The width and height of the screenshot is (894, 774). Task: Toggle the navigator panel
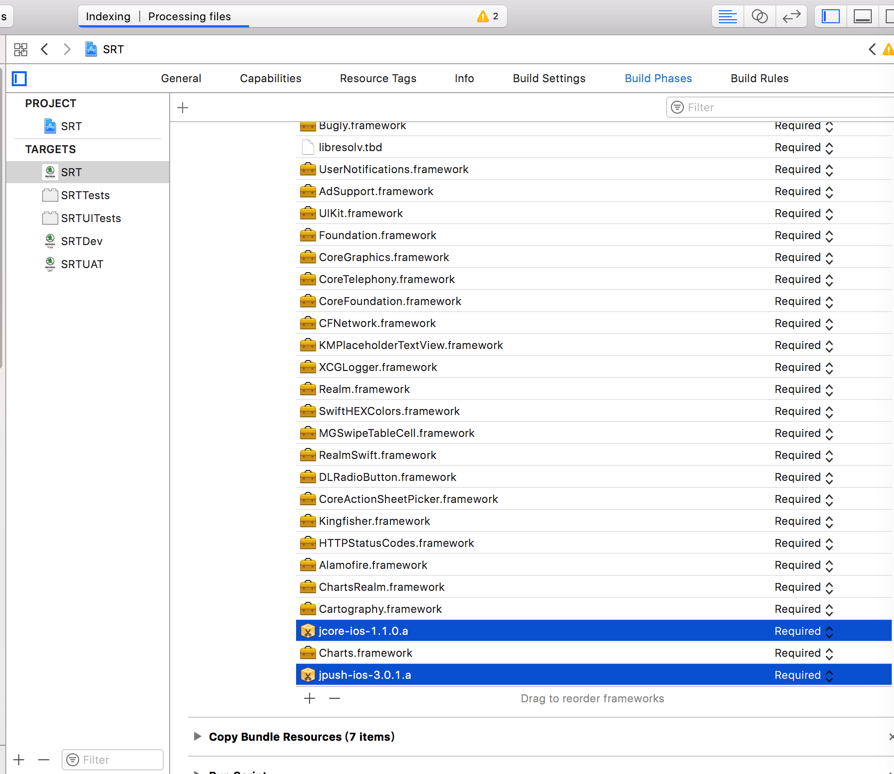(831, 17)
